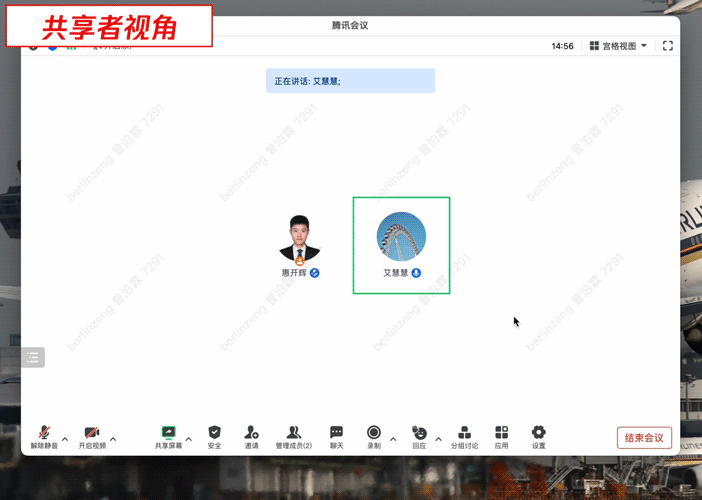Image resolution: width=702 pixels, height=500 pixels.
Task: Click the 回应 reaction icon
Action: coord(419,433)
